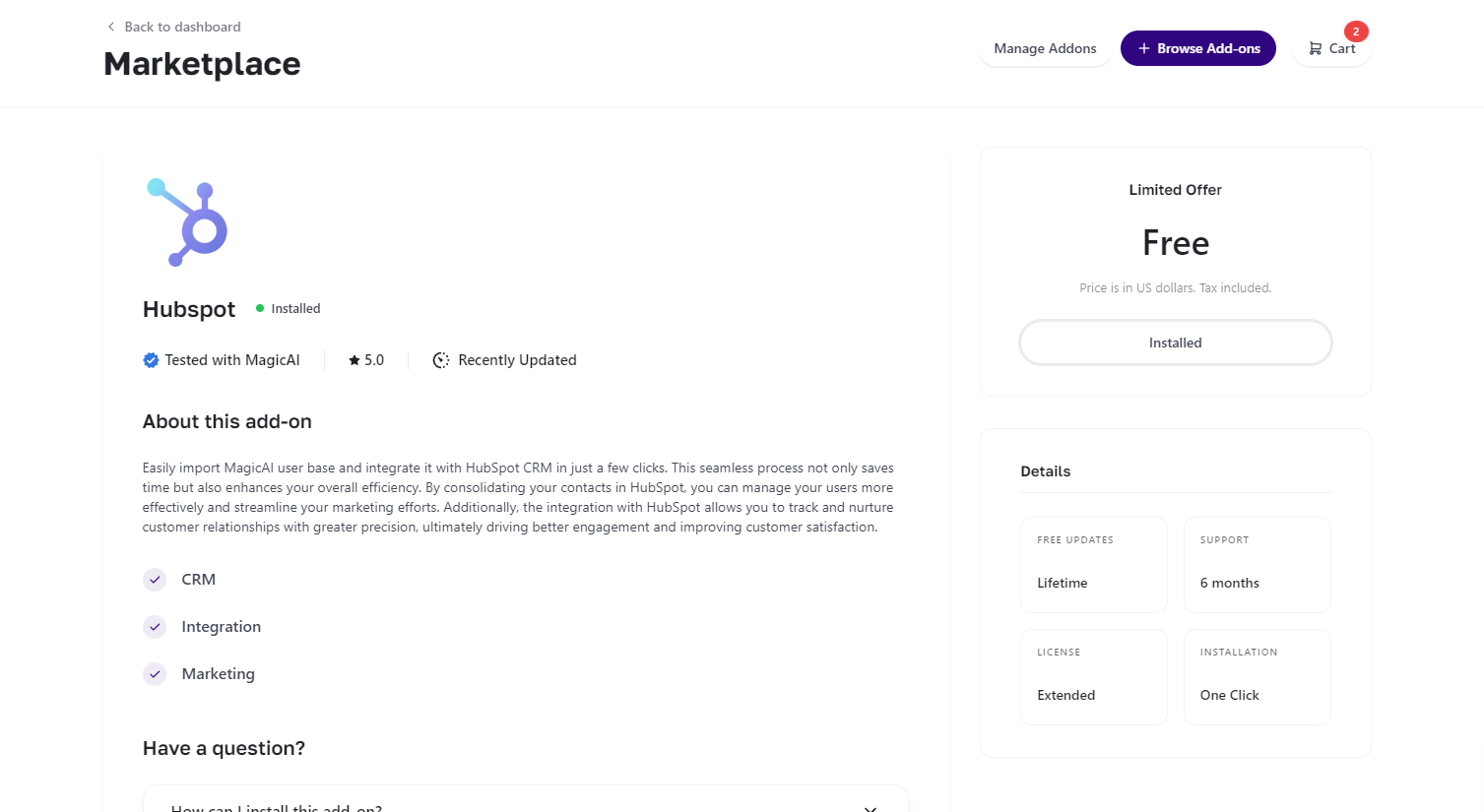Screen dimensions: 1484x812
Task: Go back to dashboard link
Action: (182, 27)
